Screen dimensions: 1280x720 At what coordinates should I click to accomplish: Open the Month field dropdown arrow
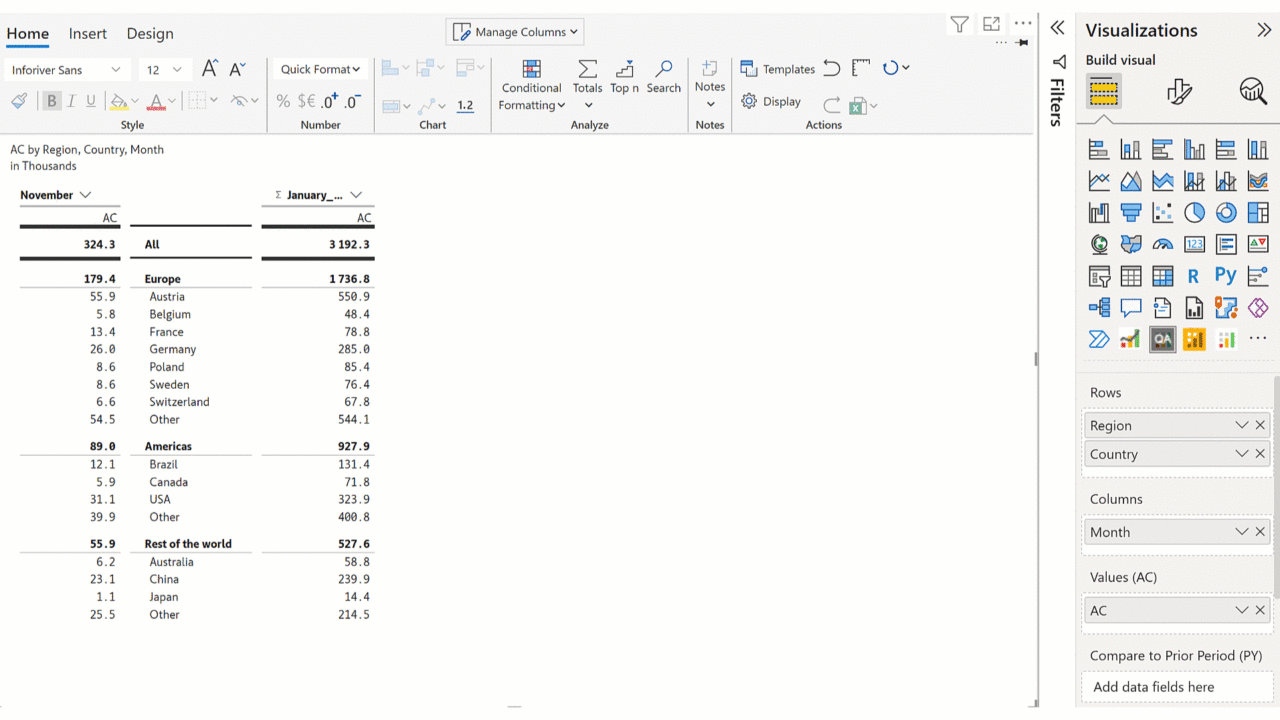(1241, 532)
